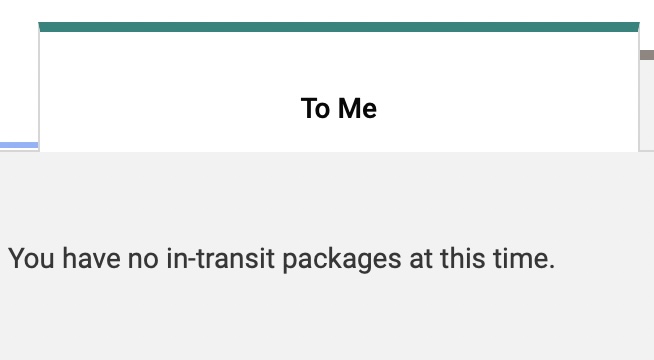Click the gray area above the no-packages message
Screen dimensions: 654x360
327,196
